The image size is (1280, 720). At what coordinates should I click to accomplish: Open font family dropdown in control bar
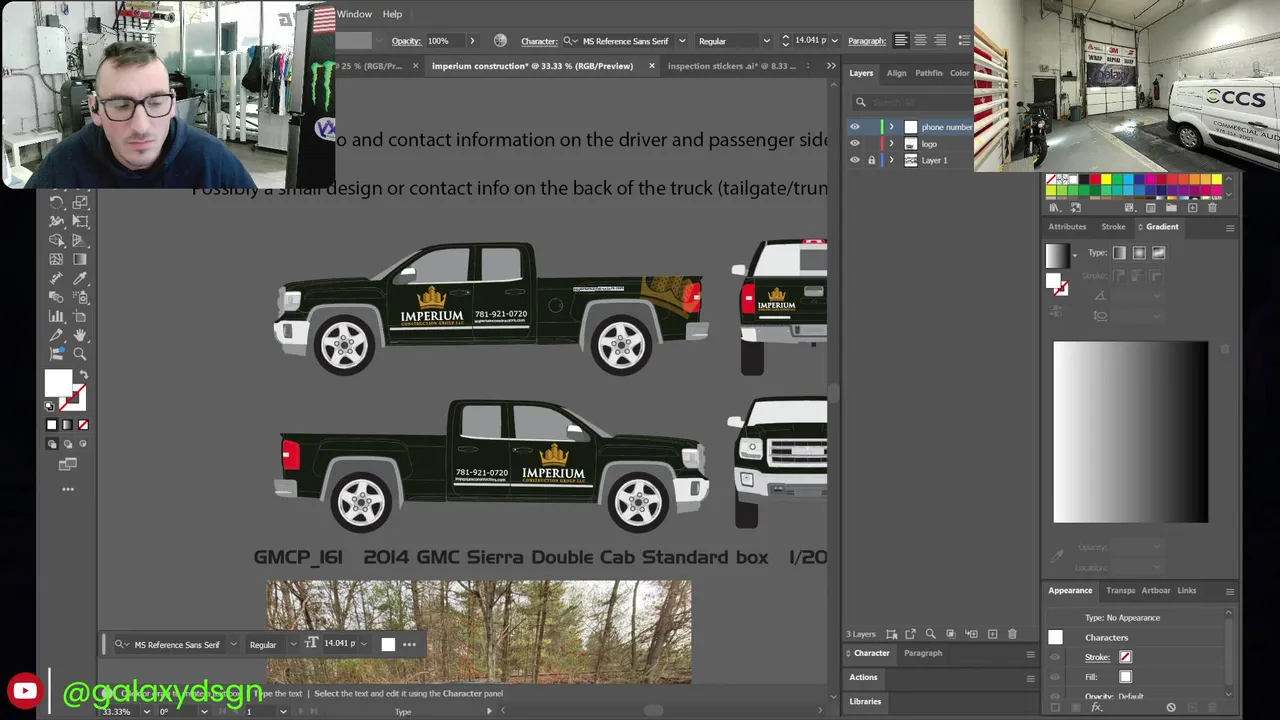682,41
